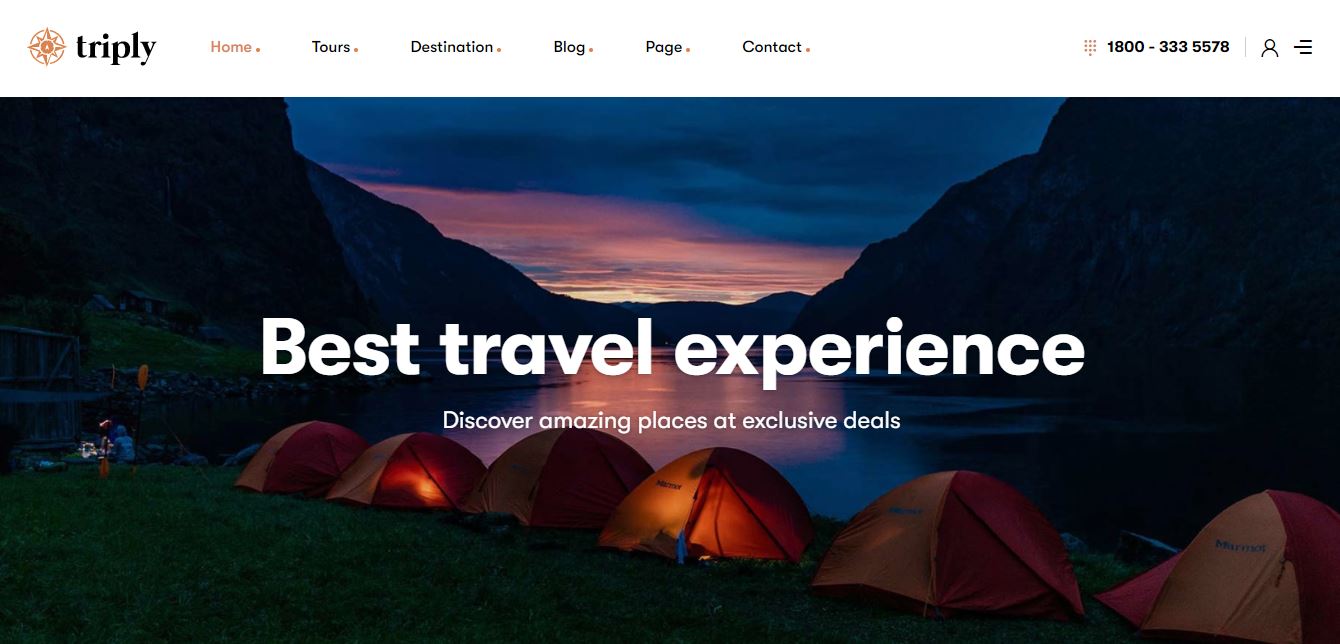Image resolution: width=1340 pixels, height=644 pixels.
Task: Expand the dot indicator beside Page
Action: point(688,49)
